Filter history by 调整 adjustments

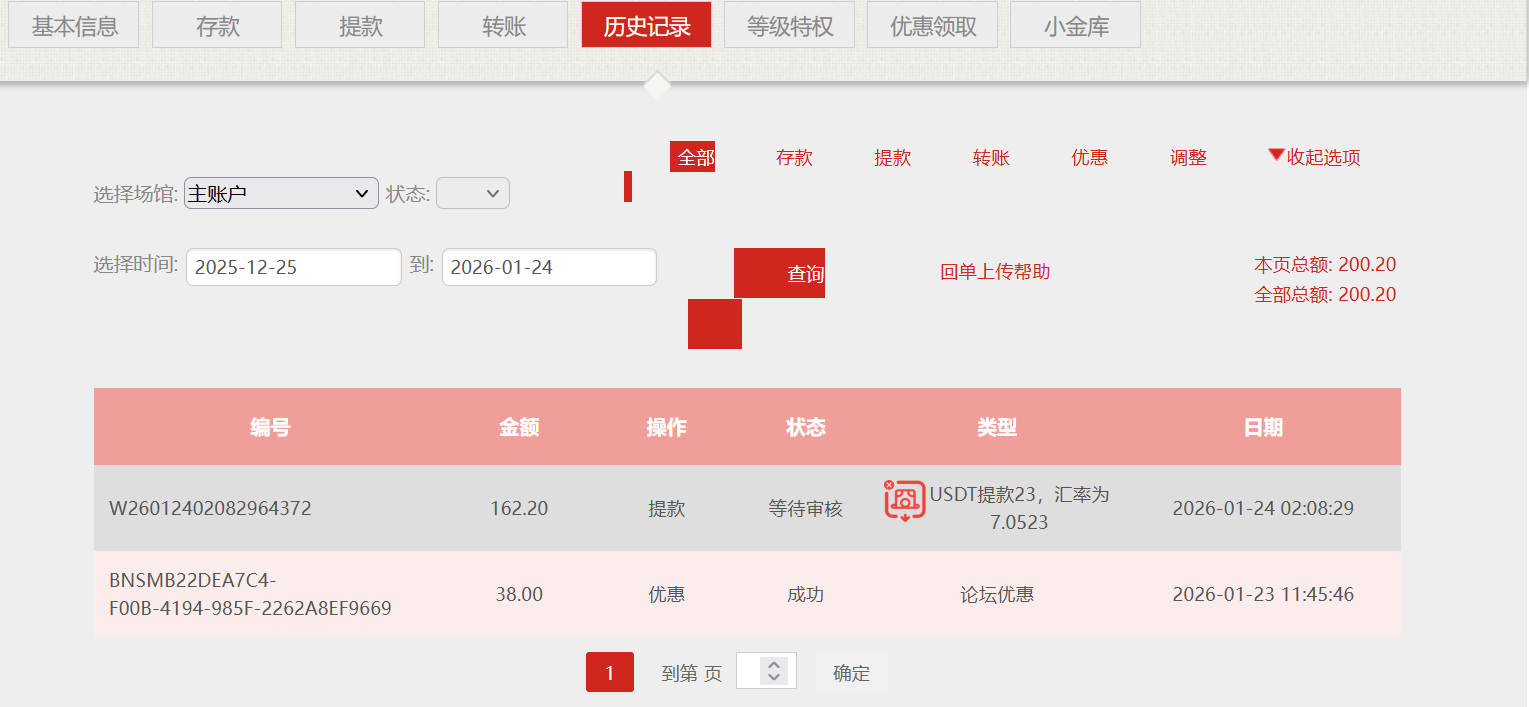point(1187,157)
